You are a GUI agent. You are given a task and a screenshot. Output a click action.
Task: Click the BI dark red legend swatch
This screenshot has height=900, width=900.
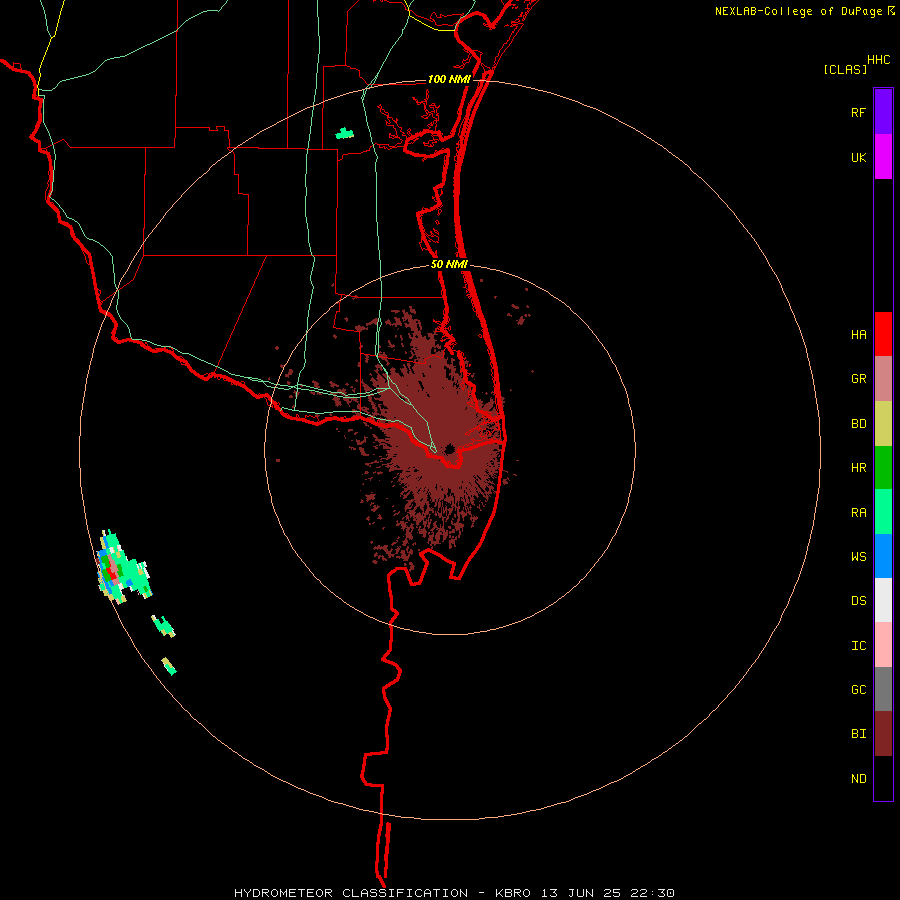883,734
